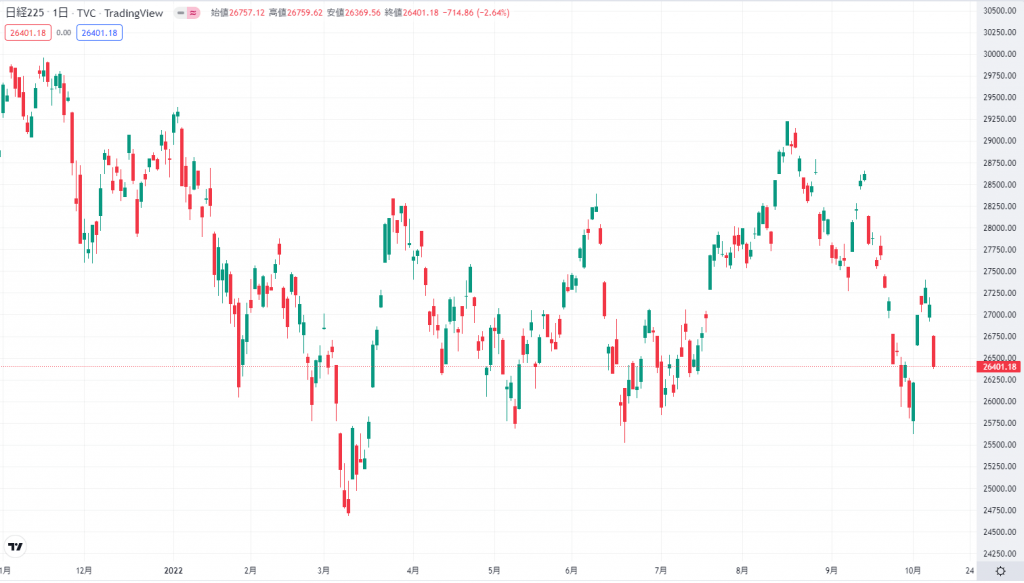Viewport: 1024px width, 583px height.
Task: Click the 日経225 symbol title
Action: [26, 13]
